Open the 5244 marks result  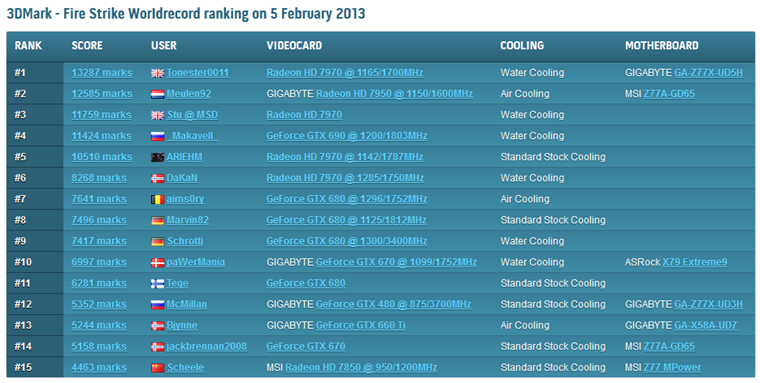(99, 325)
